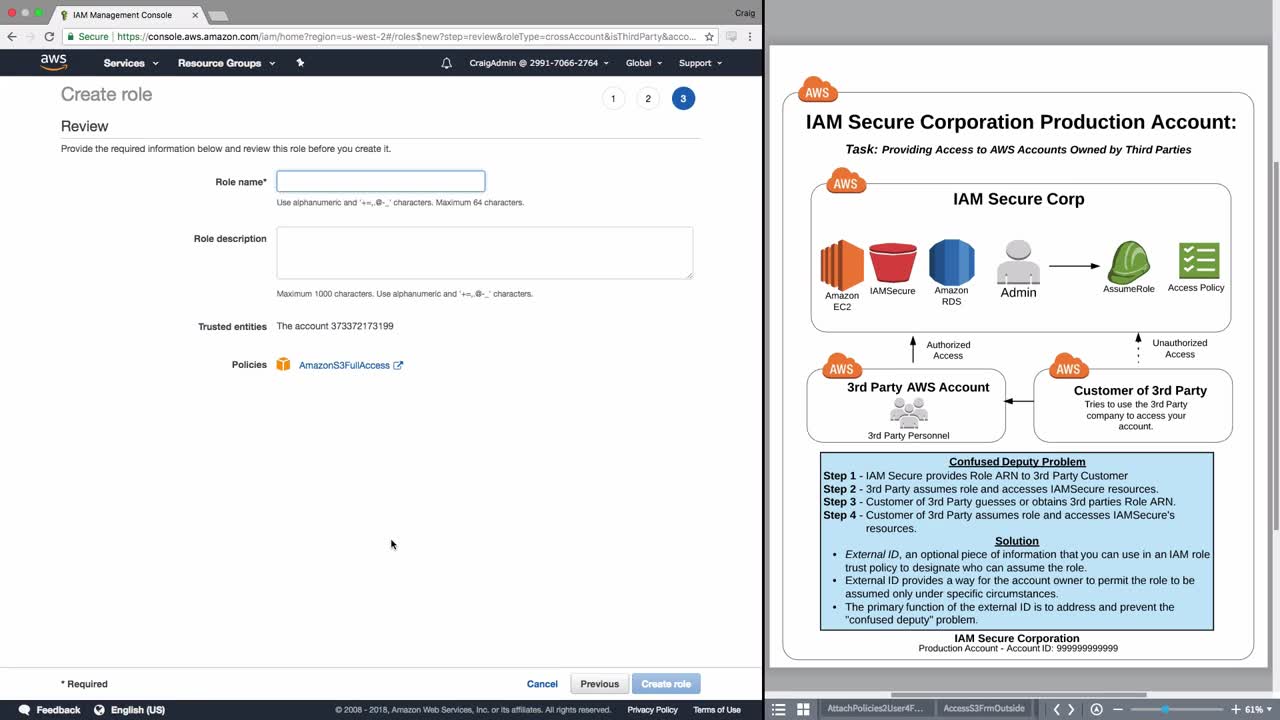Open the 61% zoom level dropdown
Screen dimensions: 1280x720
coord(1258,709)
